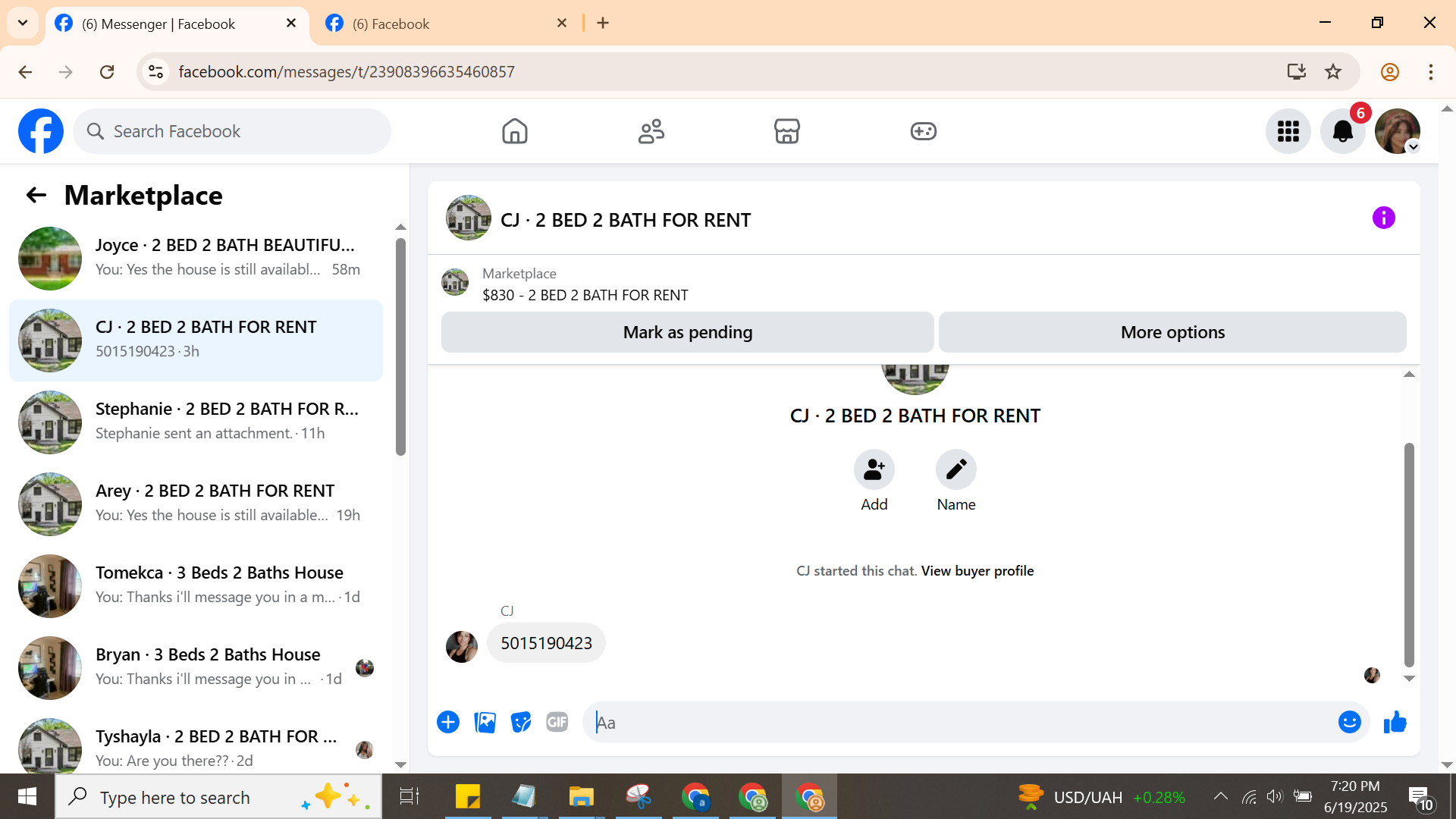Open the Windows Start menu

(x=27, y=797)
